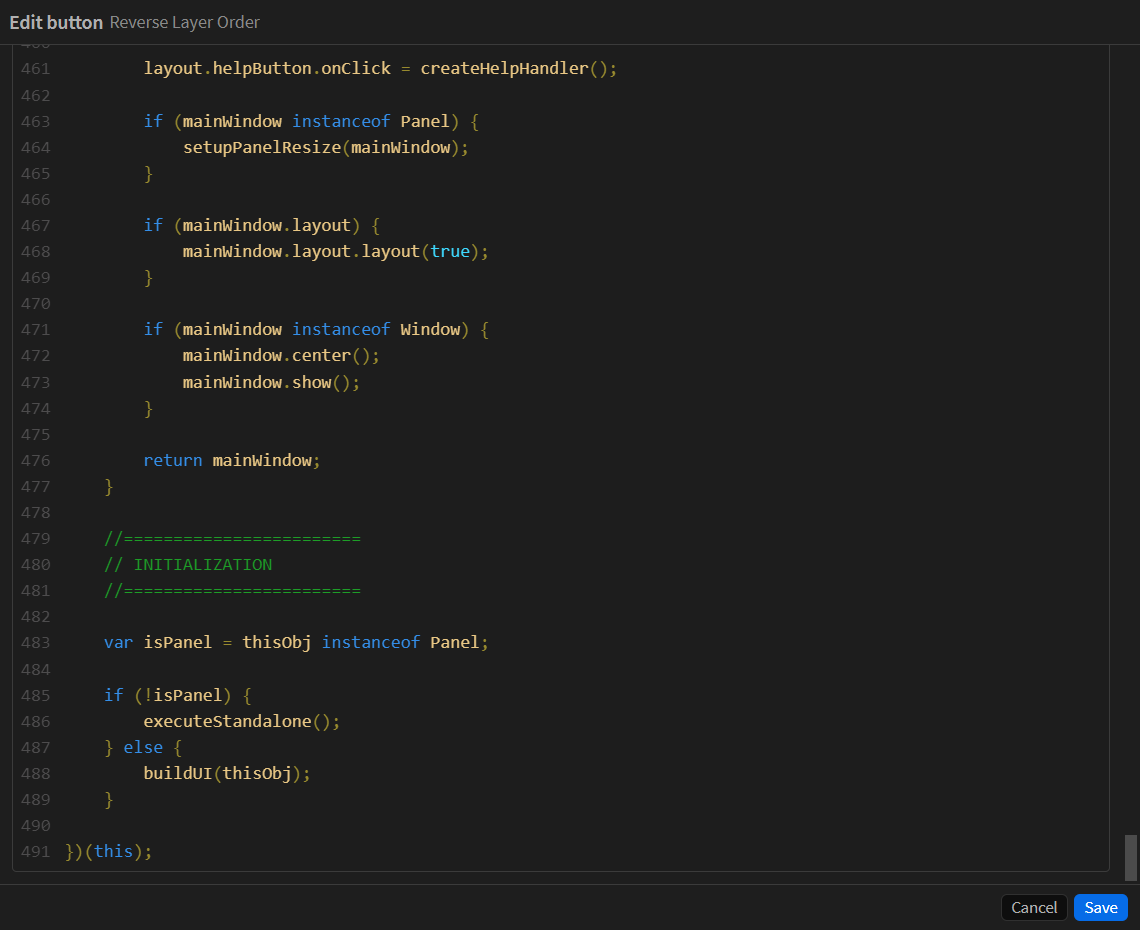Click the Cancel button
The width and height of the screenshot is (1140, 930).
pos(1034,907)
